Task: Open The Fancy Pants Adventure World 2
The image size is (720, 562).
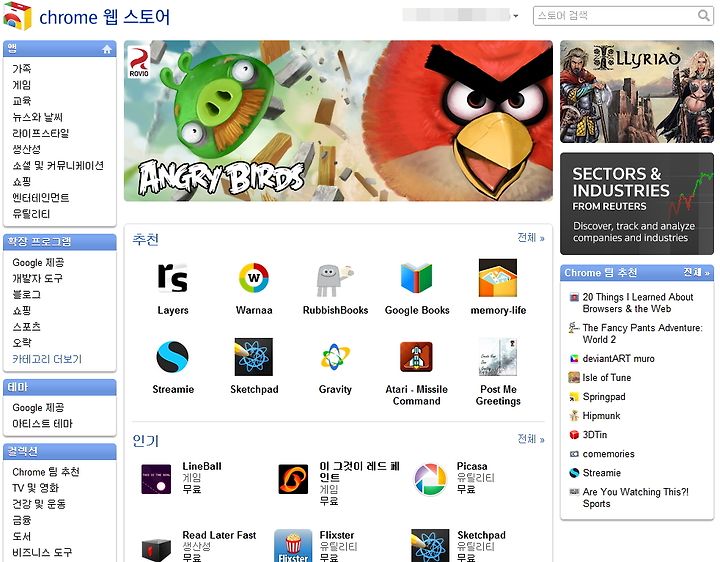Action: (642, 333)
